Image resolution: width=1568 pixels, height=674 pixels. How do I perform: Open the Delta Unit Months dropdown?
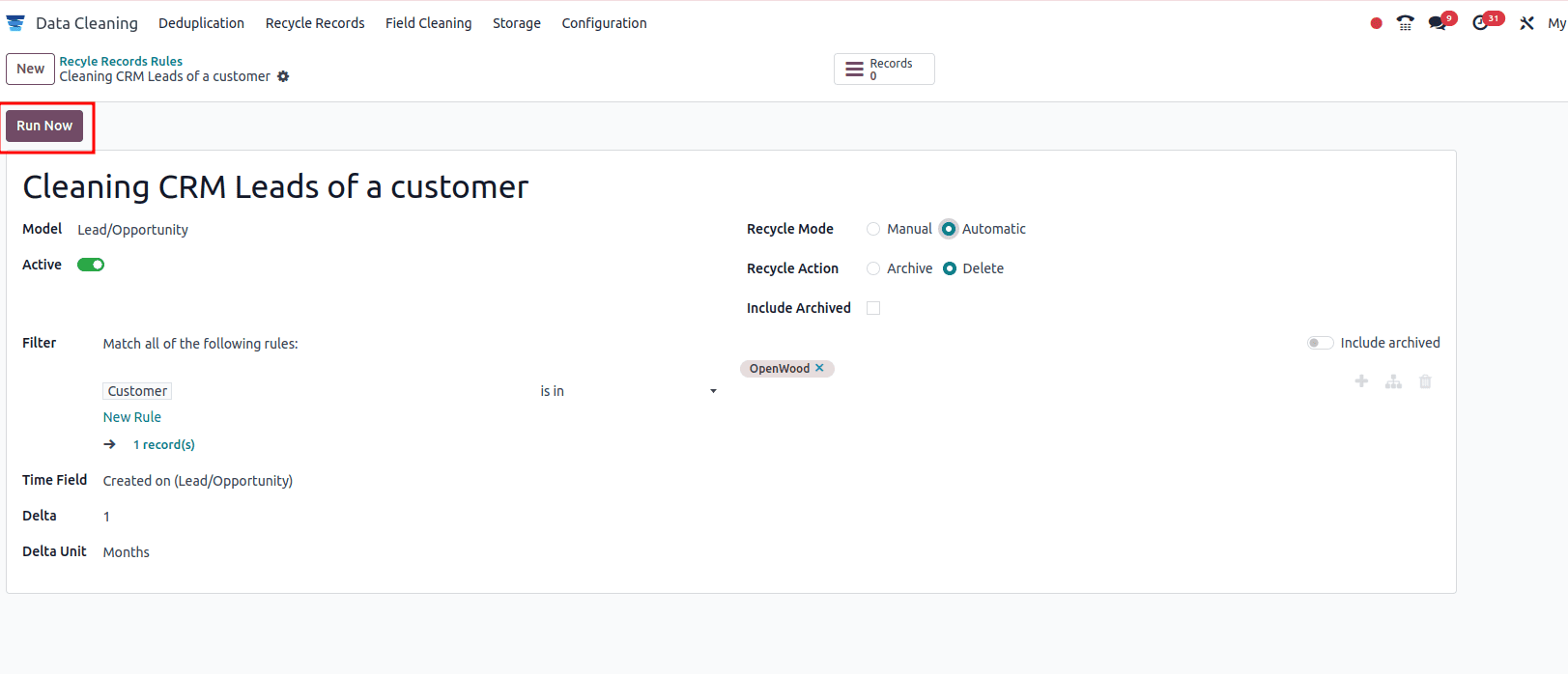[127, 552]
